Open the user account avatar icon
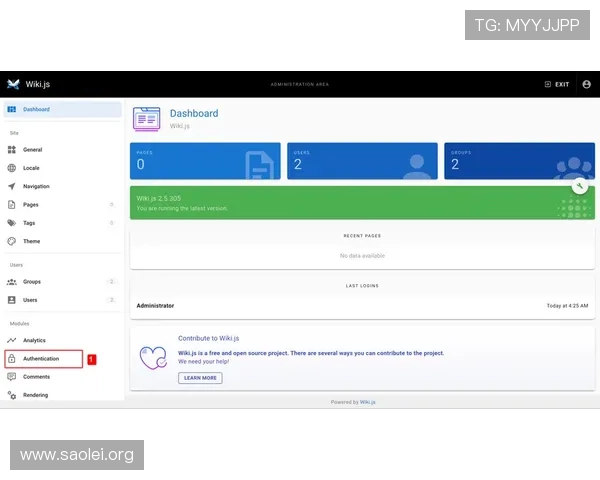Image resolution: width=600 pixels, height=480 pixels. (x=586, y=84)
